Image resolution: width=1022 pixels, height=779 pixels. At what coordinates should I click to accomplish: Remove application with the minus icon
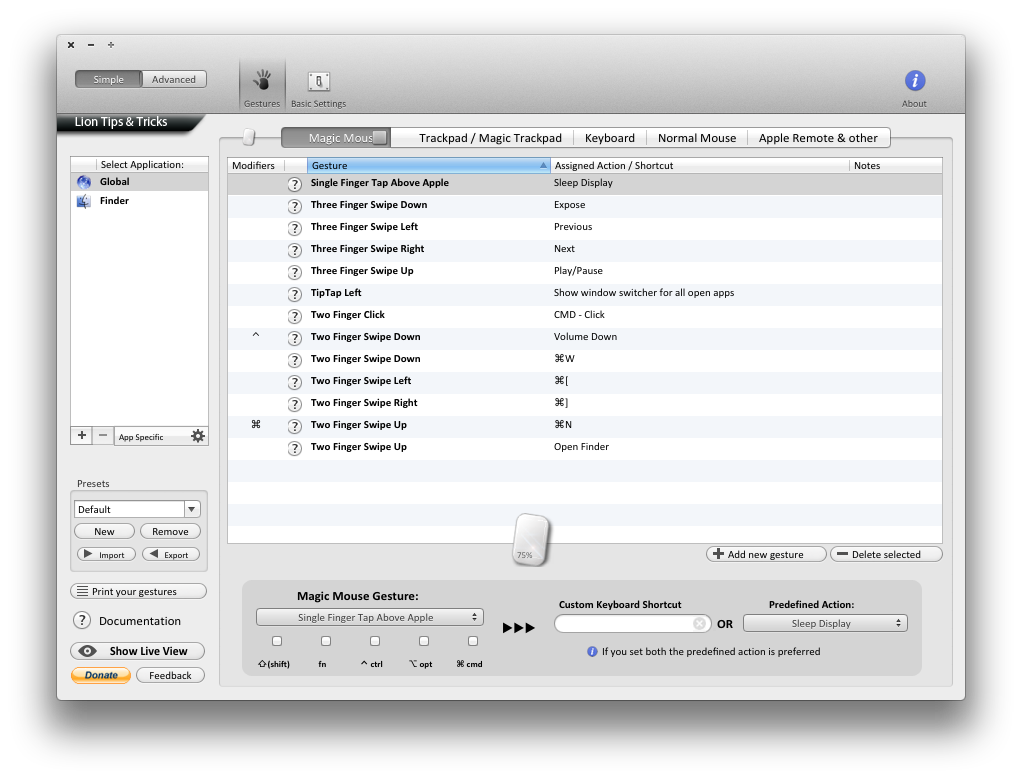[x=102, y=435]
